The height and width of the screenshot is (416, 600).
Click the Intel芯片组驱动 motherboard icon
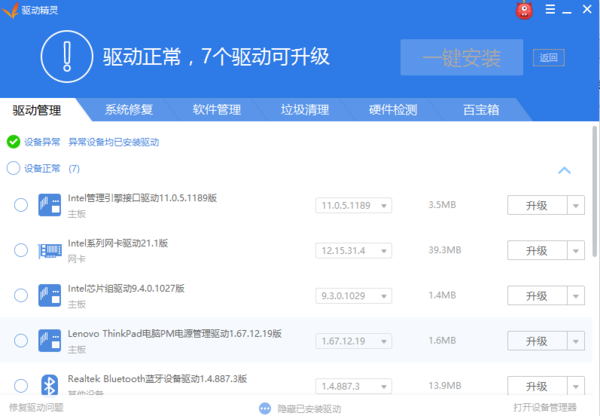(49, 295)
